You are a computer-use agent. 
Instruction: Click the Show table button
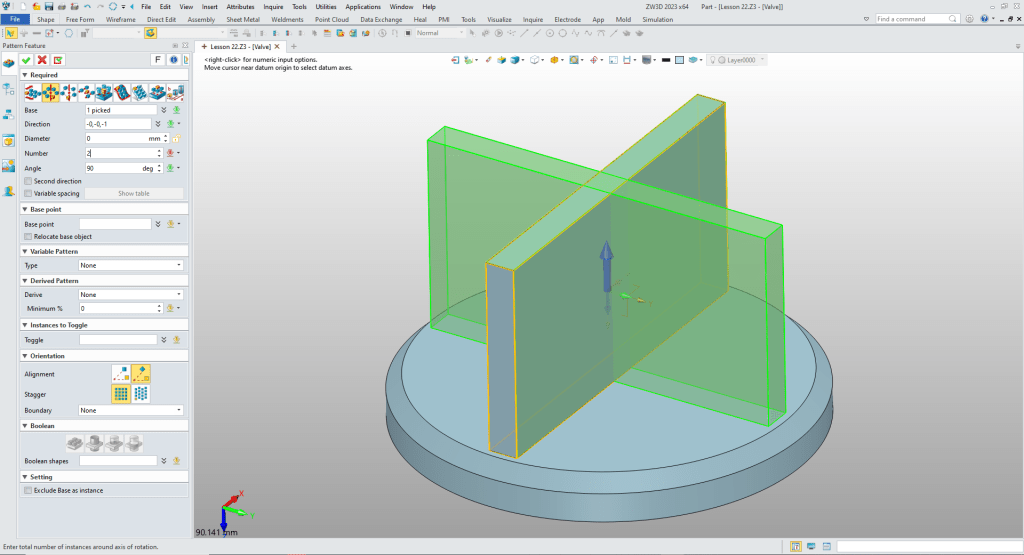134,193
